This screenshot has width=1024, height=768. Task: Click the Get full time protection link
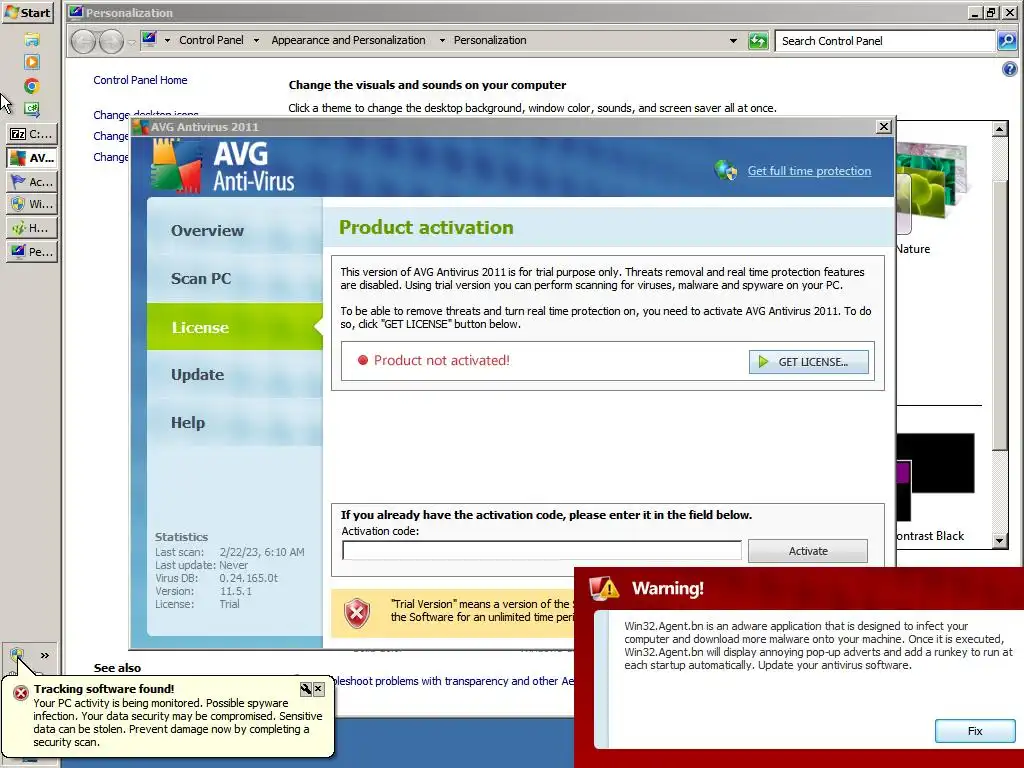[809, 171]
